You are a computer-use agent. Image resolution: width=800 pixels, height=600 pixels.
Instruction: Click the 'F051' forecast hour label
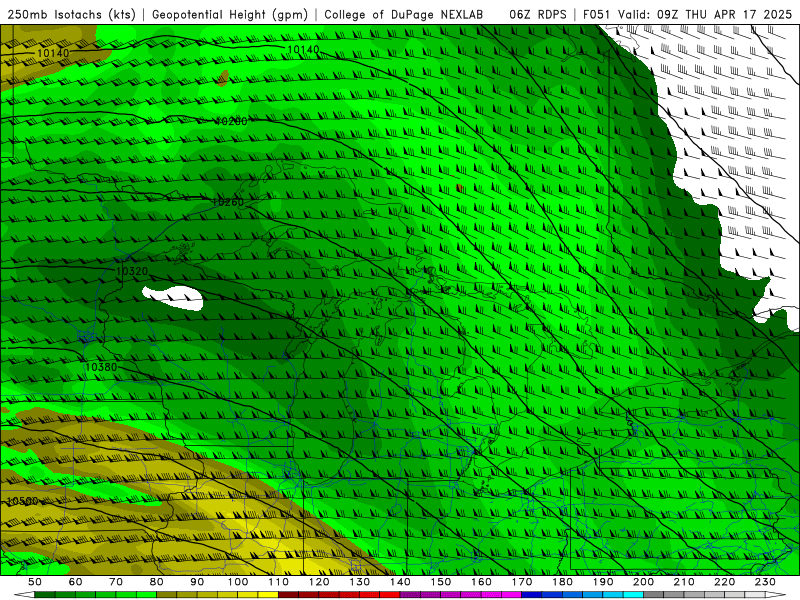click(x=596, y=15)
